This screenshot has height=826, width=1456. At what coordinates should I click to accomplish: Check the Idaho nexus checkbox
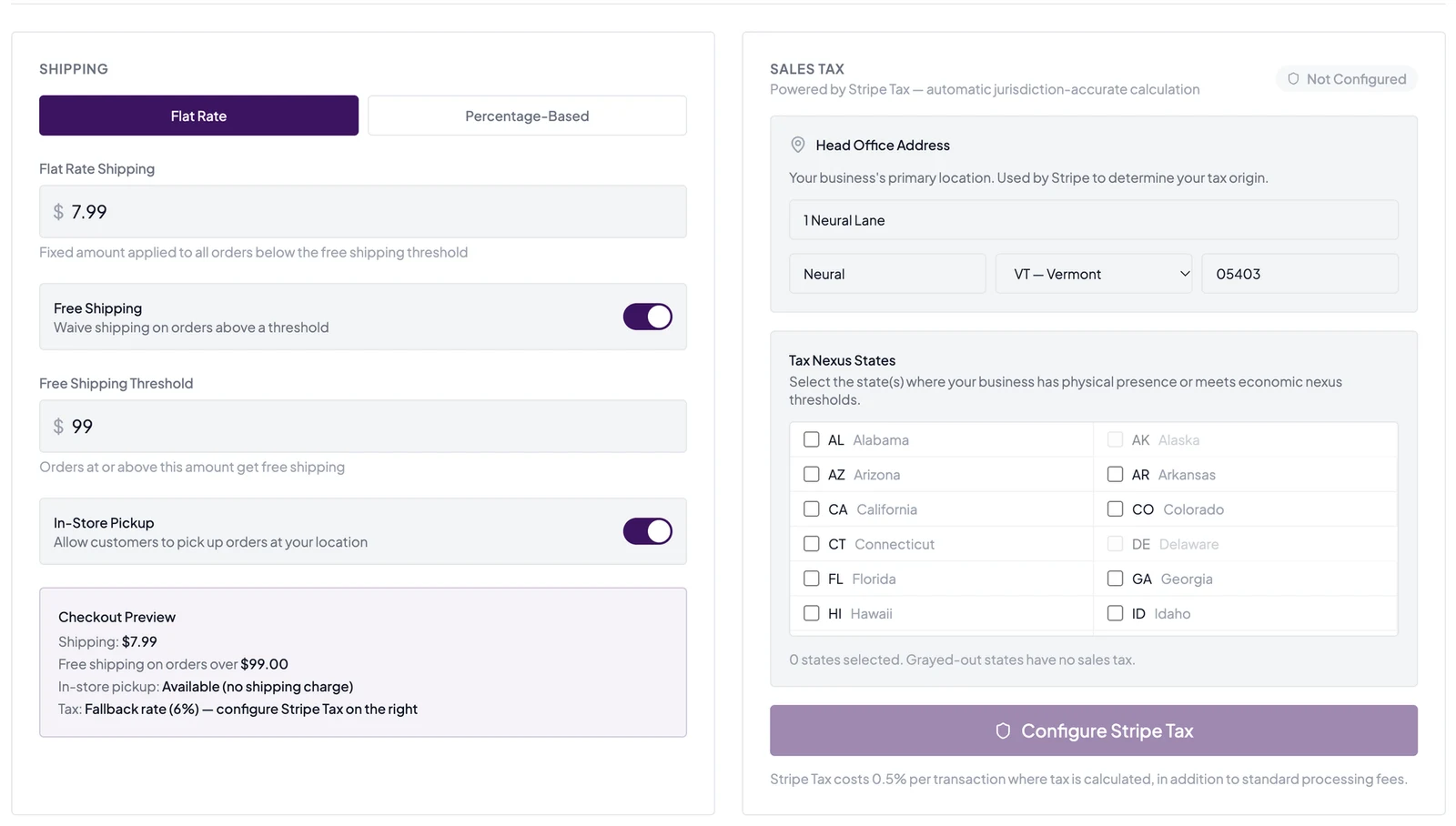click(1115, 613)
